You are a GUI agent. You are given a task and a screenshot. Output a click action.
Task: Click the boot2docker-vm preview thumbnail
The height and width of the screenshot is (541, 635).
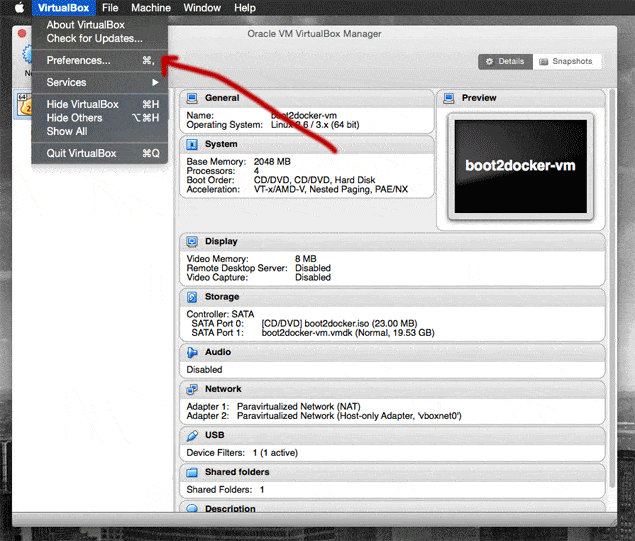point(520,166)
